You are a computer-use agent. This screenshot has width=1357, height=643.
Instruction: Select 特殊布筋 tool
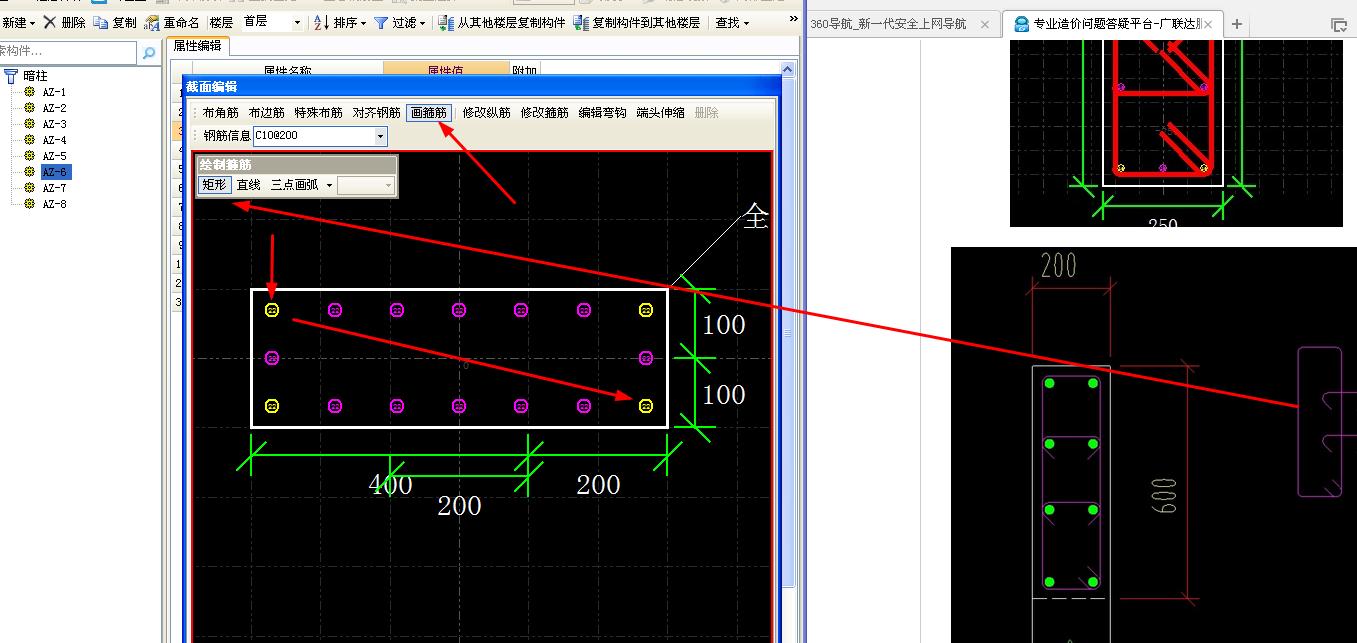pos(318,113)
